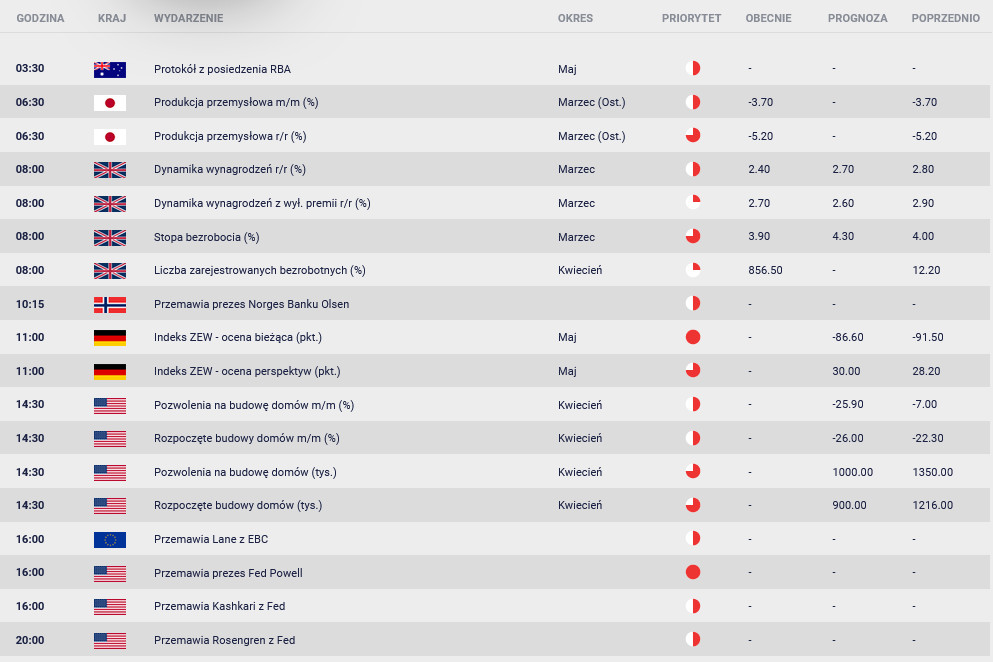Click the US flag in the Rosengren row
993x662 pixels.
[x=110, y=640]
